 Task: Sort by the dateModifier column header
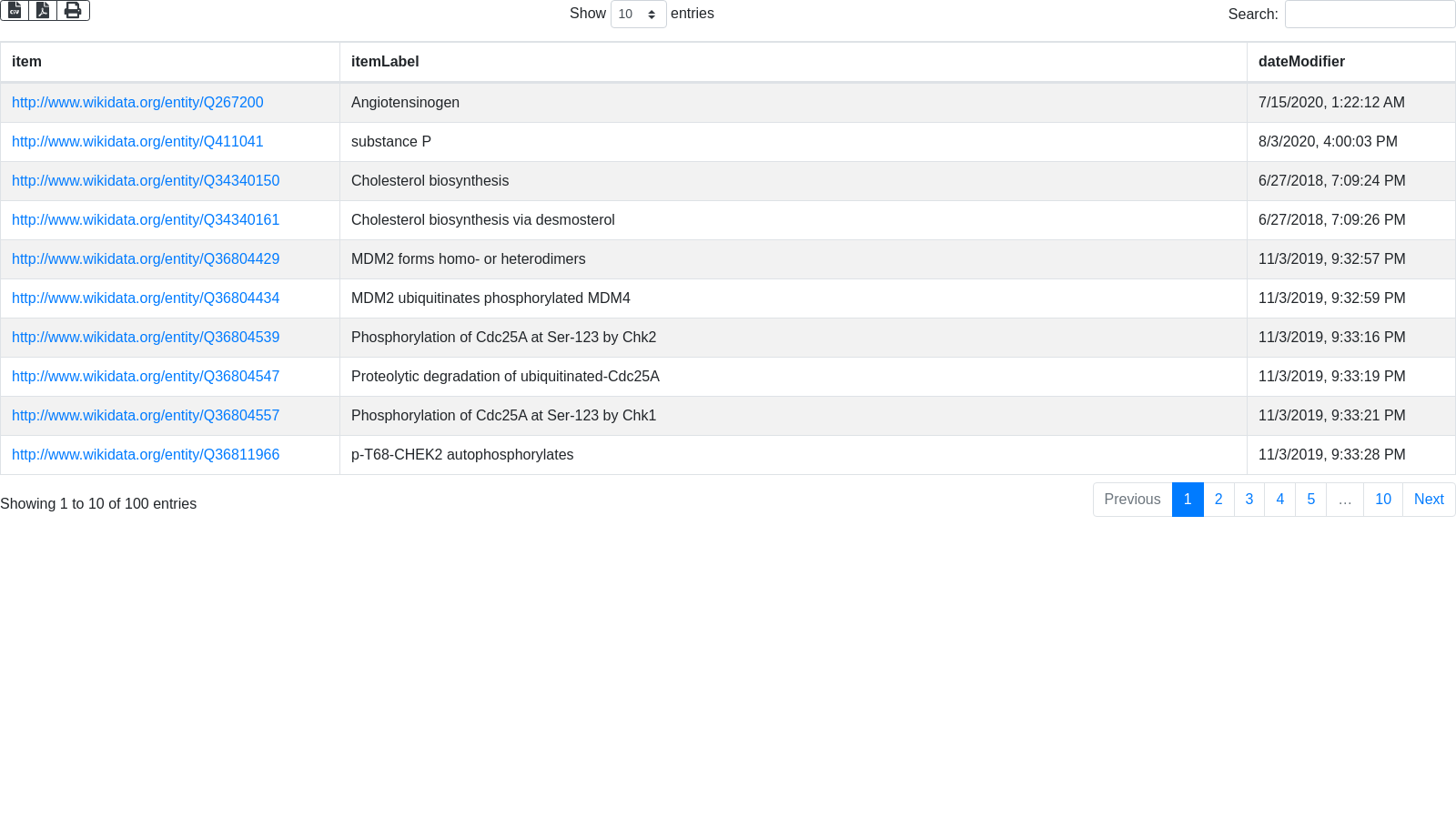point(1351,62)
